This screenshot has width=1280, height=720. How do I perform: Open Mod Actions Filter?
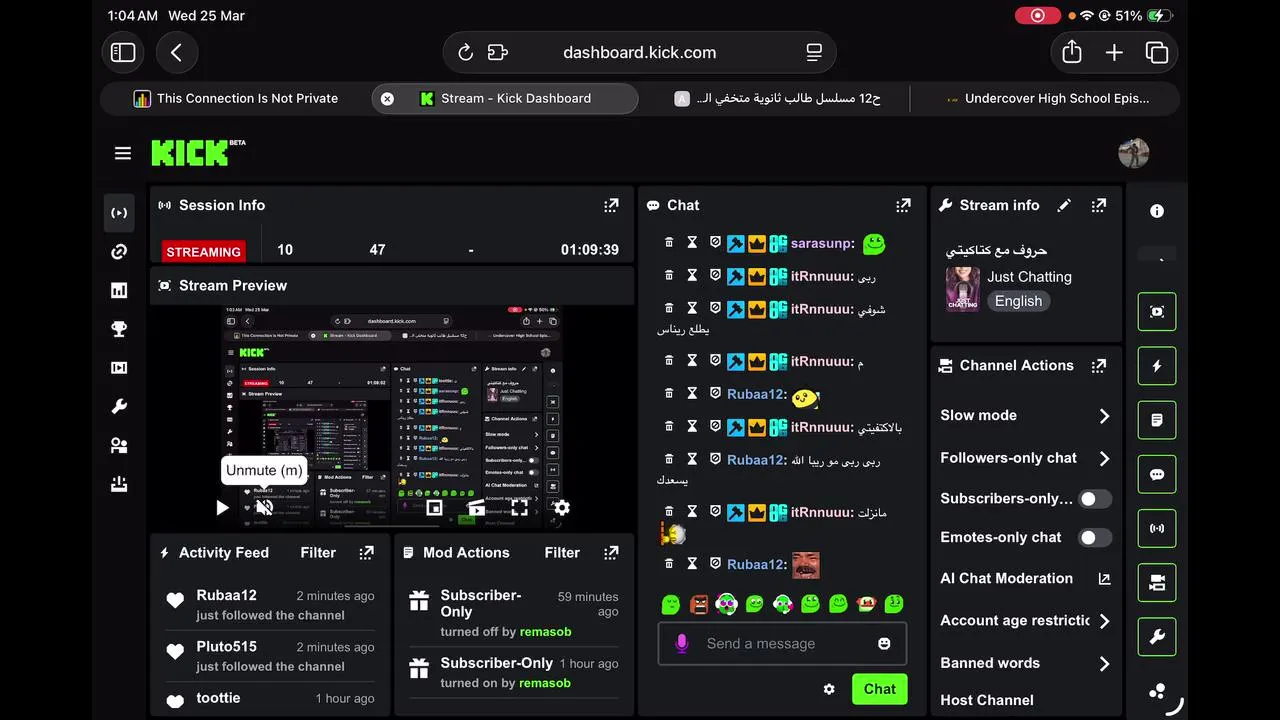pyautogui.click(x=562, y=552)
